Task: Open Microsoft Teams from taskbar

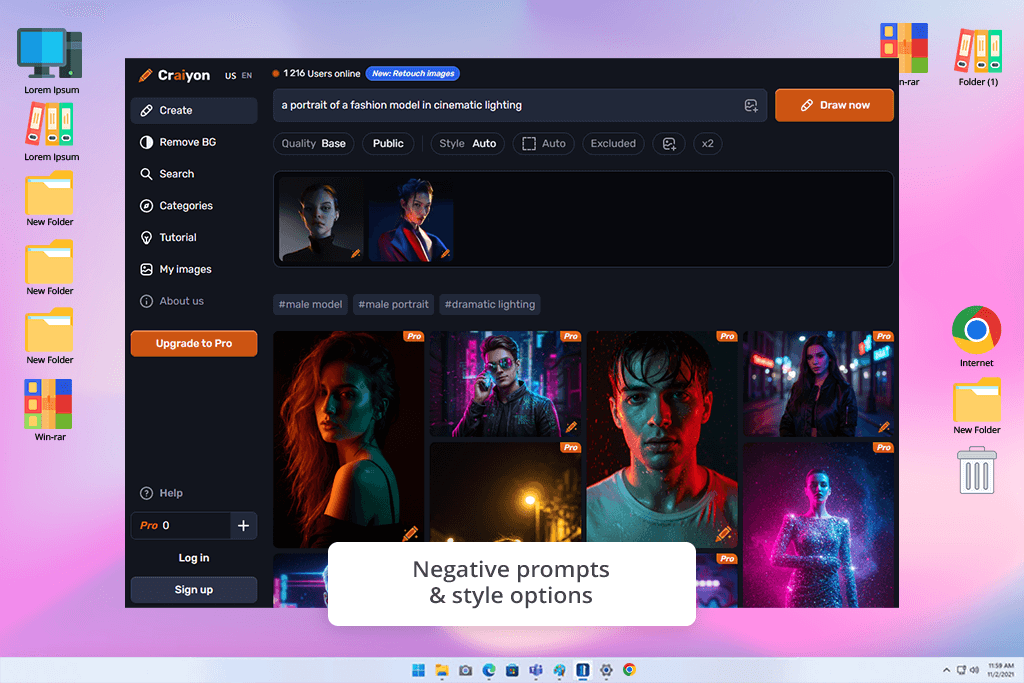Action: point(536,670)
